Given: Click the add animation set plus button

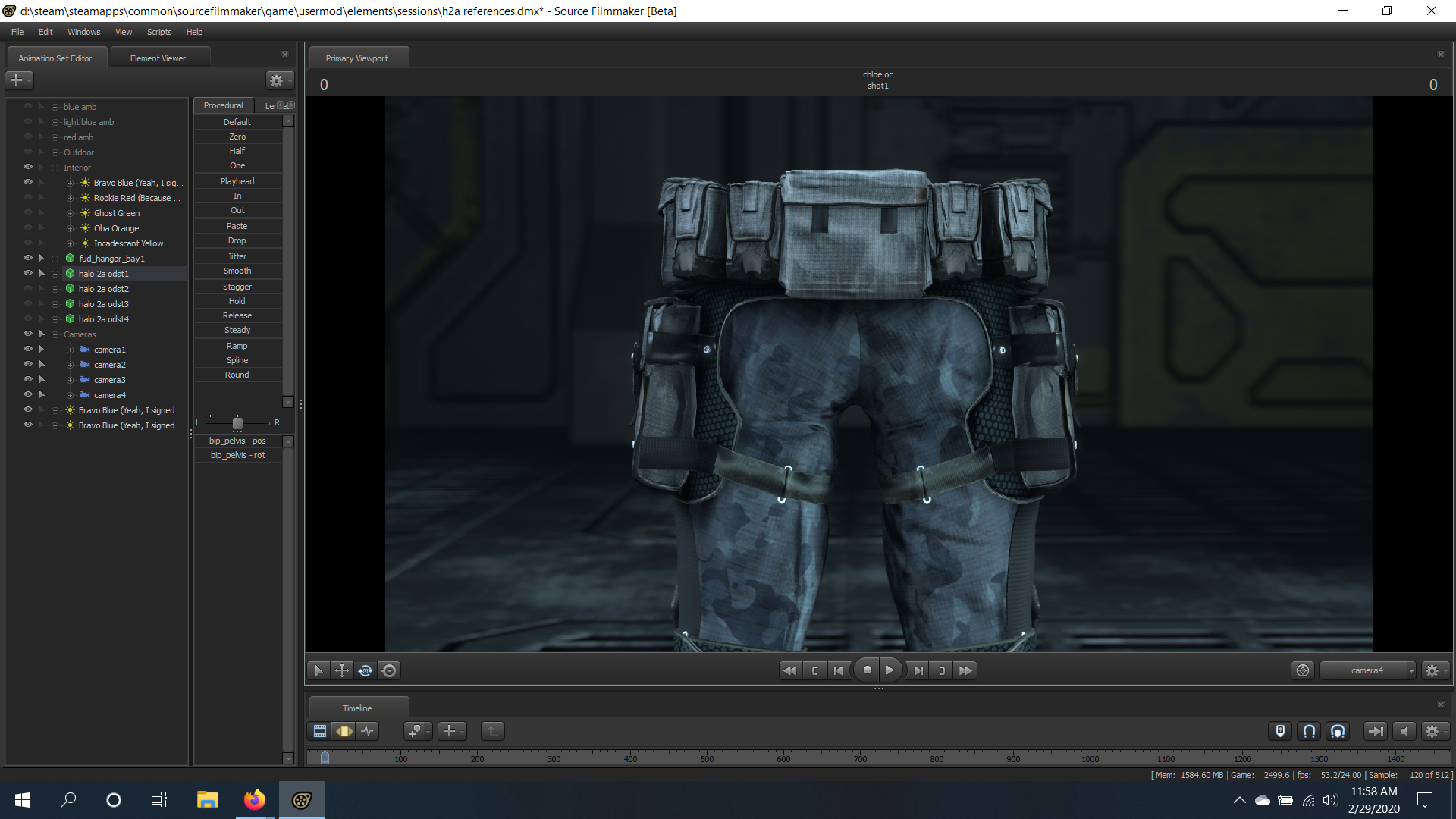Looking at the screenshot, I should click(x=18, y=80).
